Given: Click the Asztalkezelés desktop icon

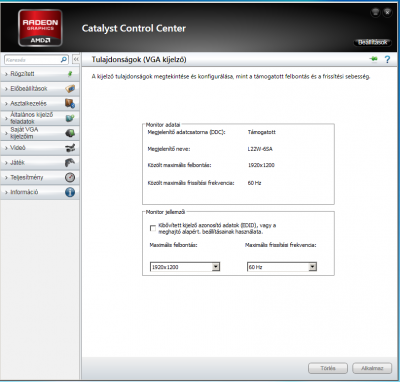Looking at the screenshot, I should coord(70,103).
